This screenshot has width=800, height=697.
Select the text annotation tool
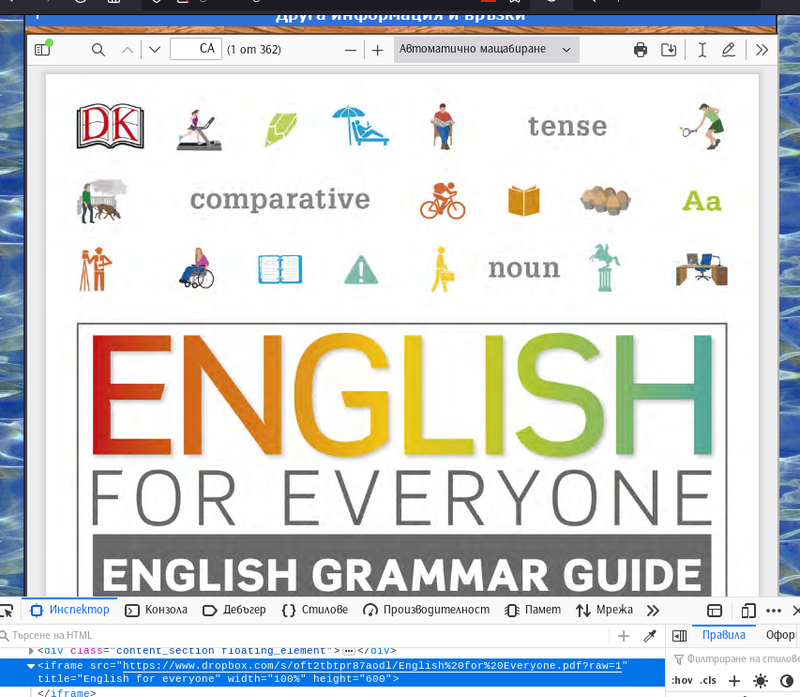point(702,49)
